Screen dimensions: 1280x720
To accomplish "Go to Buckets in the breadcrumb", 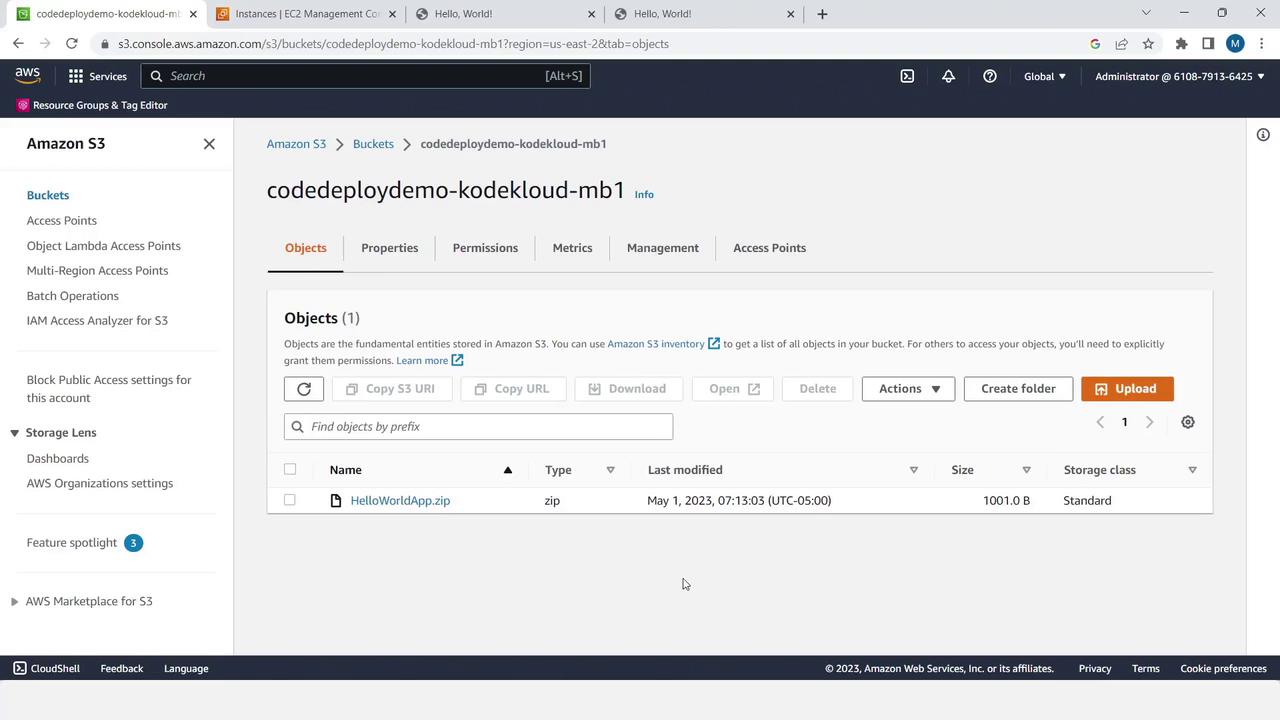I will (x=373, y=144).
